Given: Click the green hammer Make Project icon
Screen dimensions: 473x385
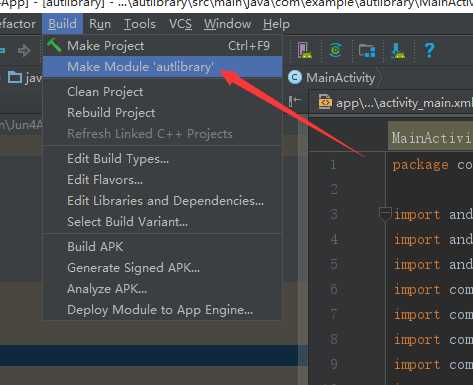Looking at the screenshot, I should (x=55, y=45).
